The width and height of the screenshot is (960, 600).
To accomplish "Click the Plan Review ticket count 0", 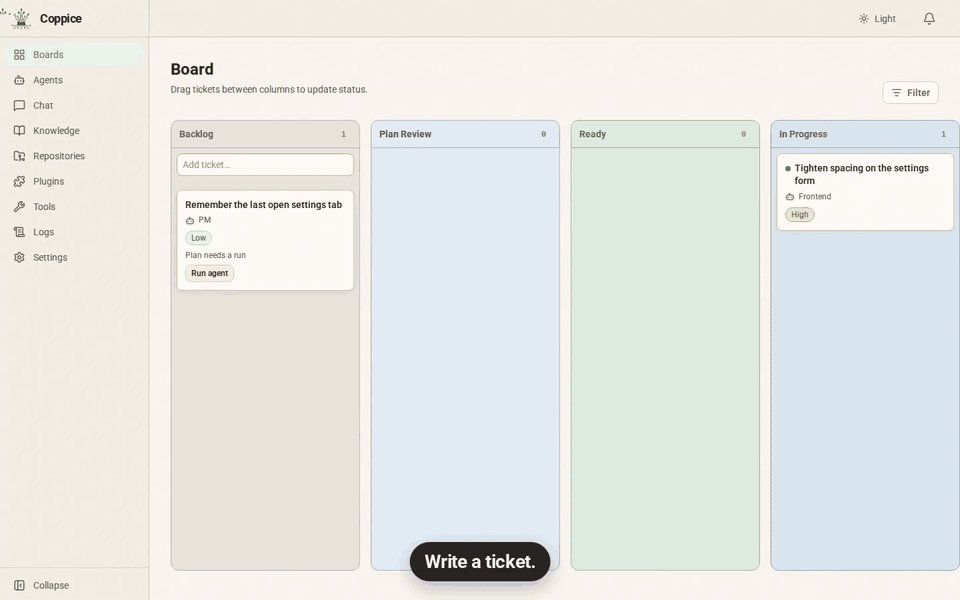I will point(544,134).
